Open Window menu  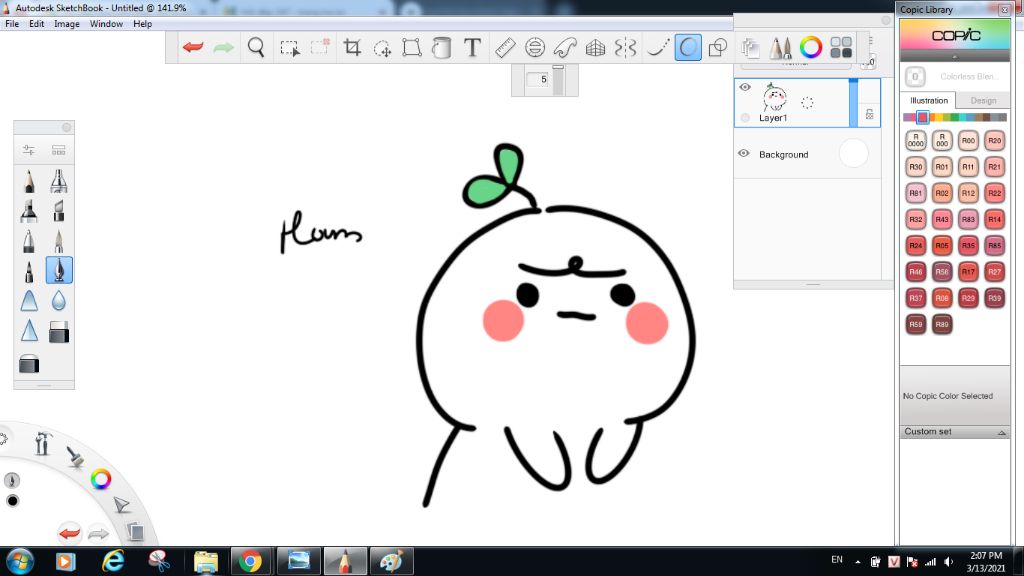point(106,24)
